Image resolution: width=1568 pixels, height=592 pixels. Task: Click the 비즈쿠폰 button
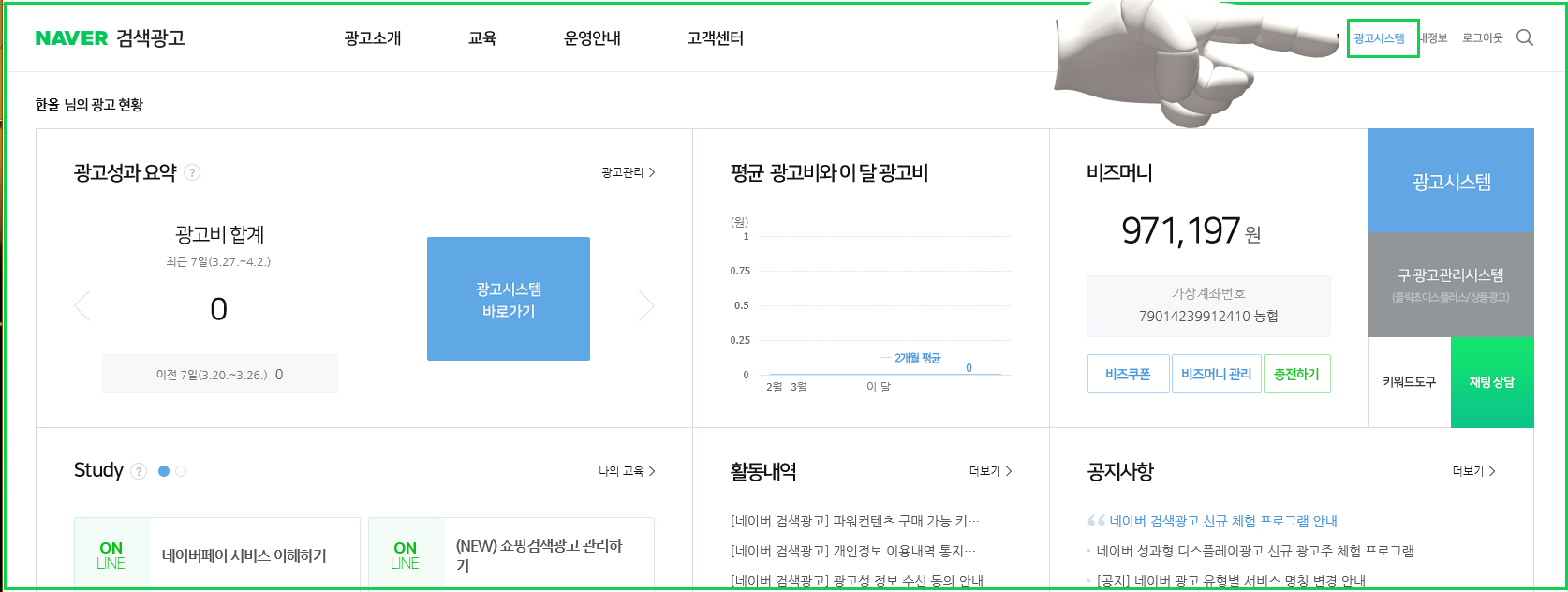click(1128, 374)
